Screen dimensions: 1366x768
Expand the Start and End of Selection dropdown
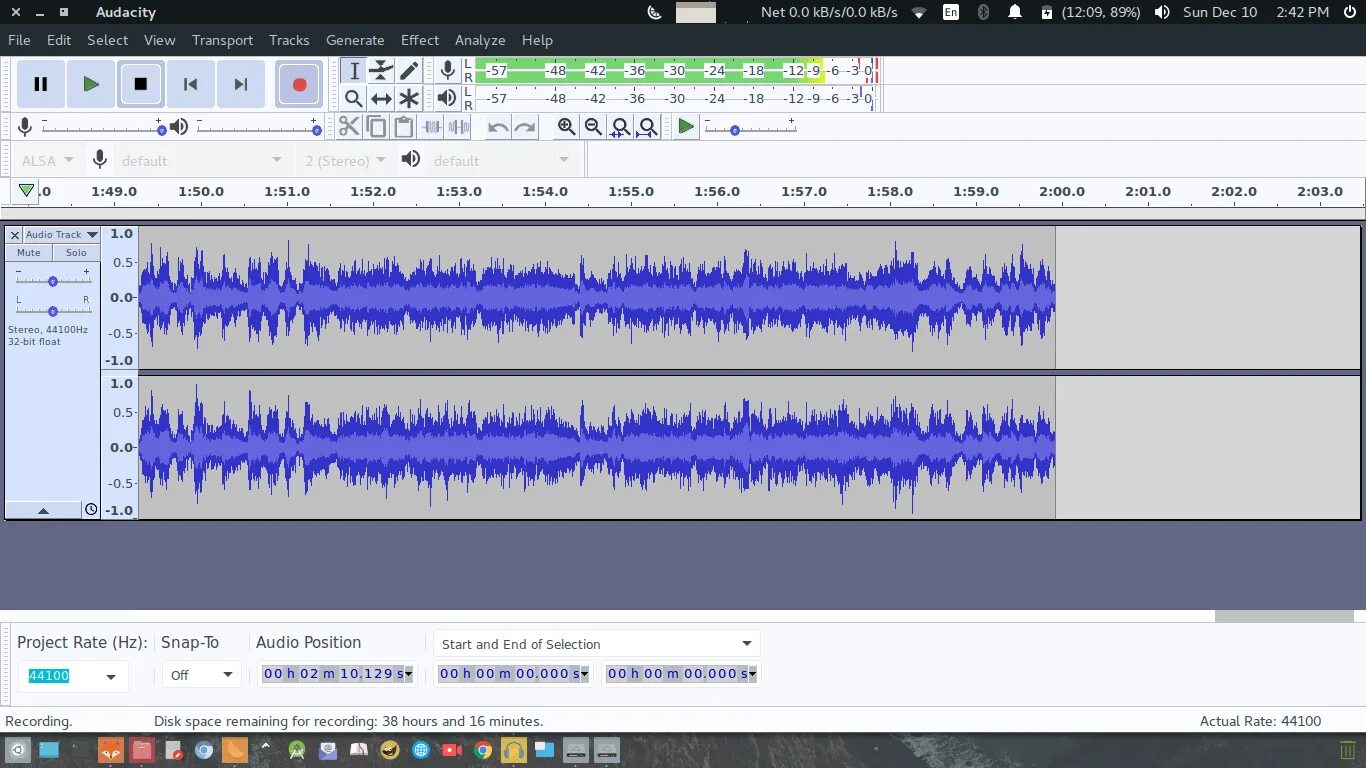click(x=596, y=644)
